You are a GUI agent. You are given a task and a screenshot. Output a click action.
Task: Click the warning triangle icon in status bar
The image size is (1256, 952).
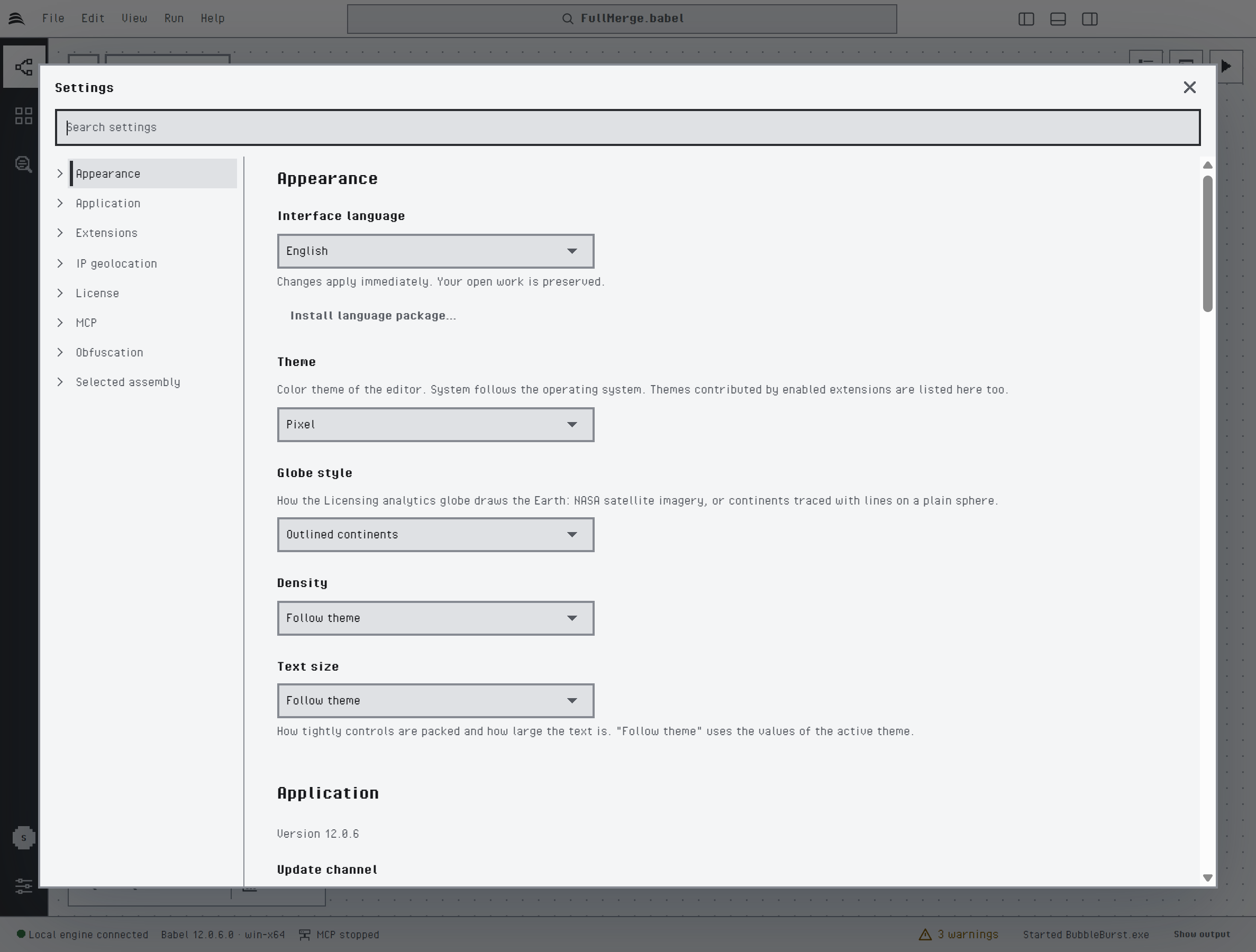pos(925,935)
